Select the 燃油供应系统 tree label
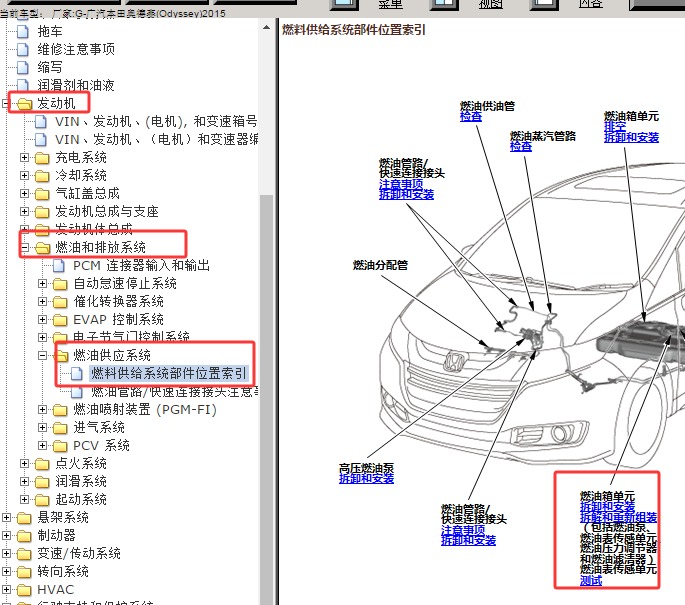Viewport: 685px width, 605px height. [112, 356]
